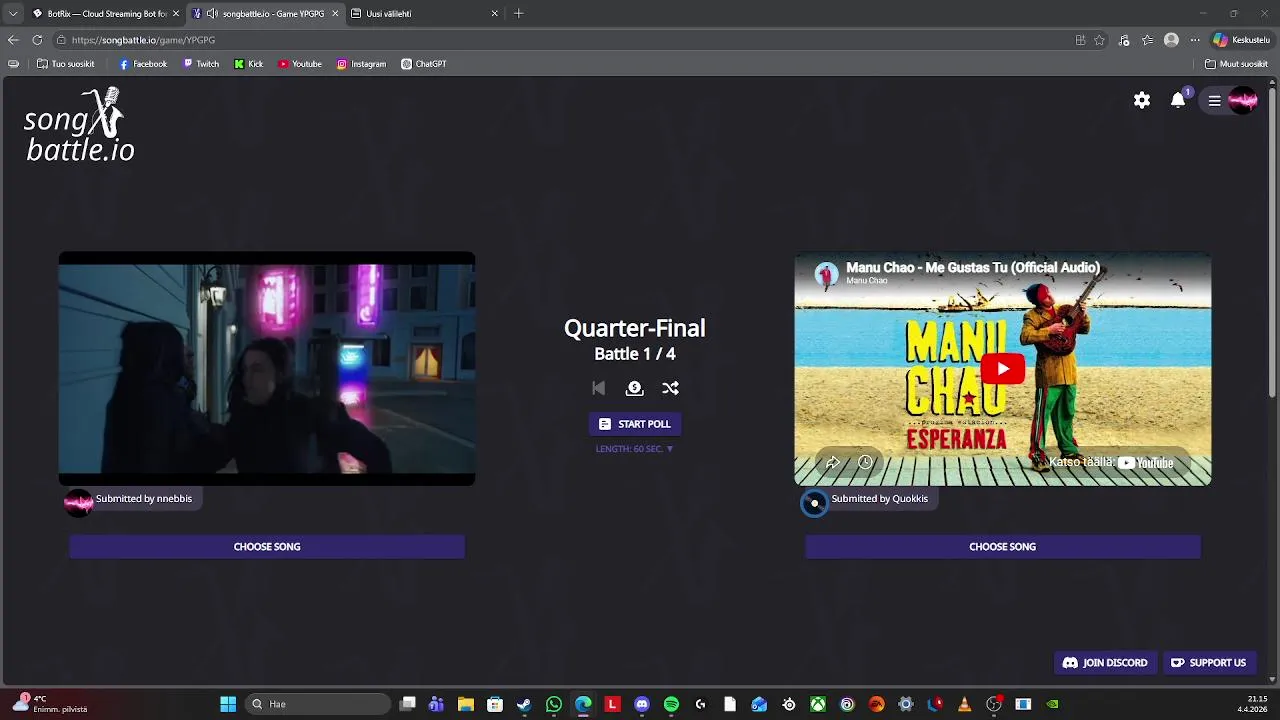This screenshot has height=720, width=1280.
Task: Open Instagram bookmark
Action: pyautogui.click(x=361, y=64)
